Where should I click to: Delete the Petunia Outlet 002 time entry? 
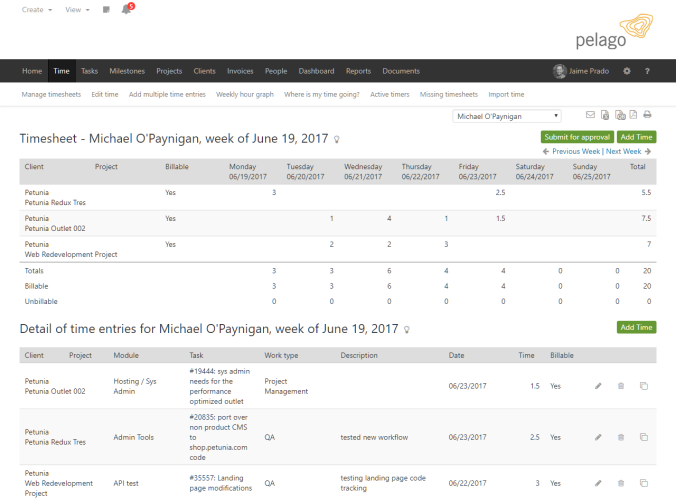click(x=621, y=386)
